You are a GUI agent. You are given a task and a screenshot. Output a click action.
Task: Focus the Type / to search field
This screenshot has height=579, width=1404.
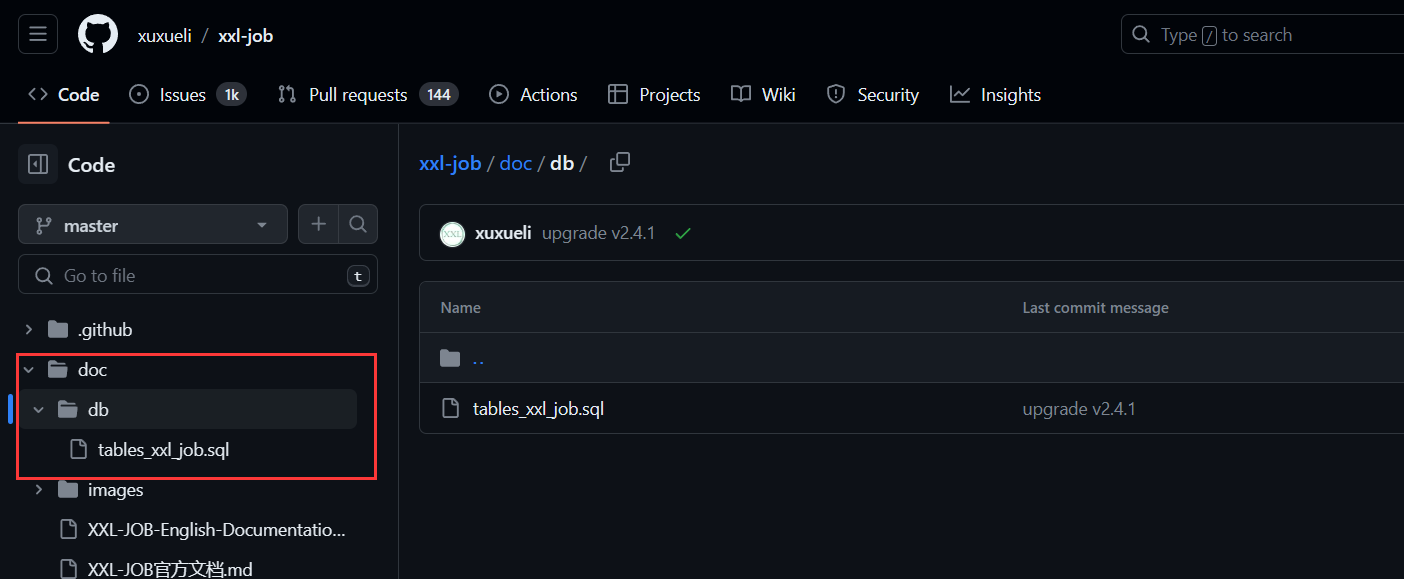(x=1263, y=35)
